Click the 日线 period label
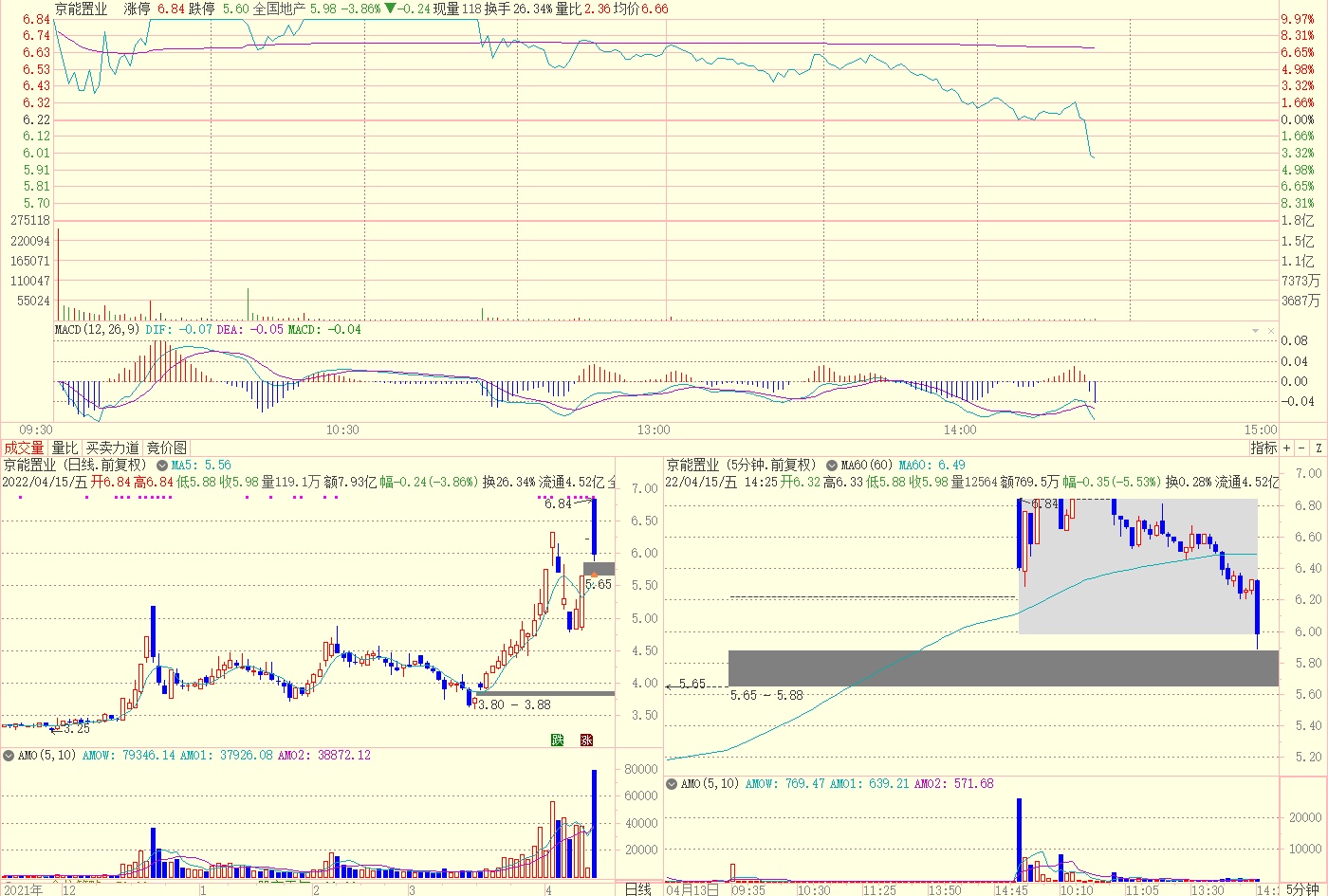1328x896 pixels. pos(637,888)
